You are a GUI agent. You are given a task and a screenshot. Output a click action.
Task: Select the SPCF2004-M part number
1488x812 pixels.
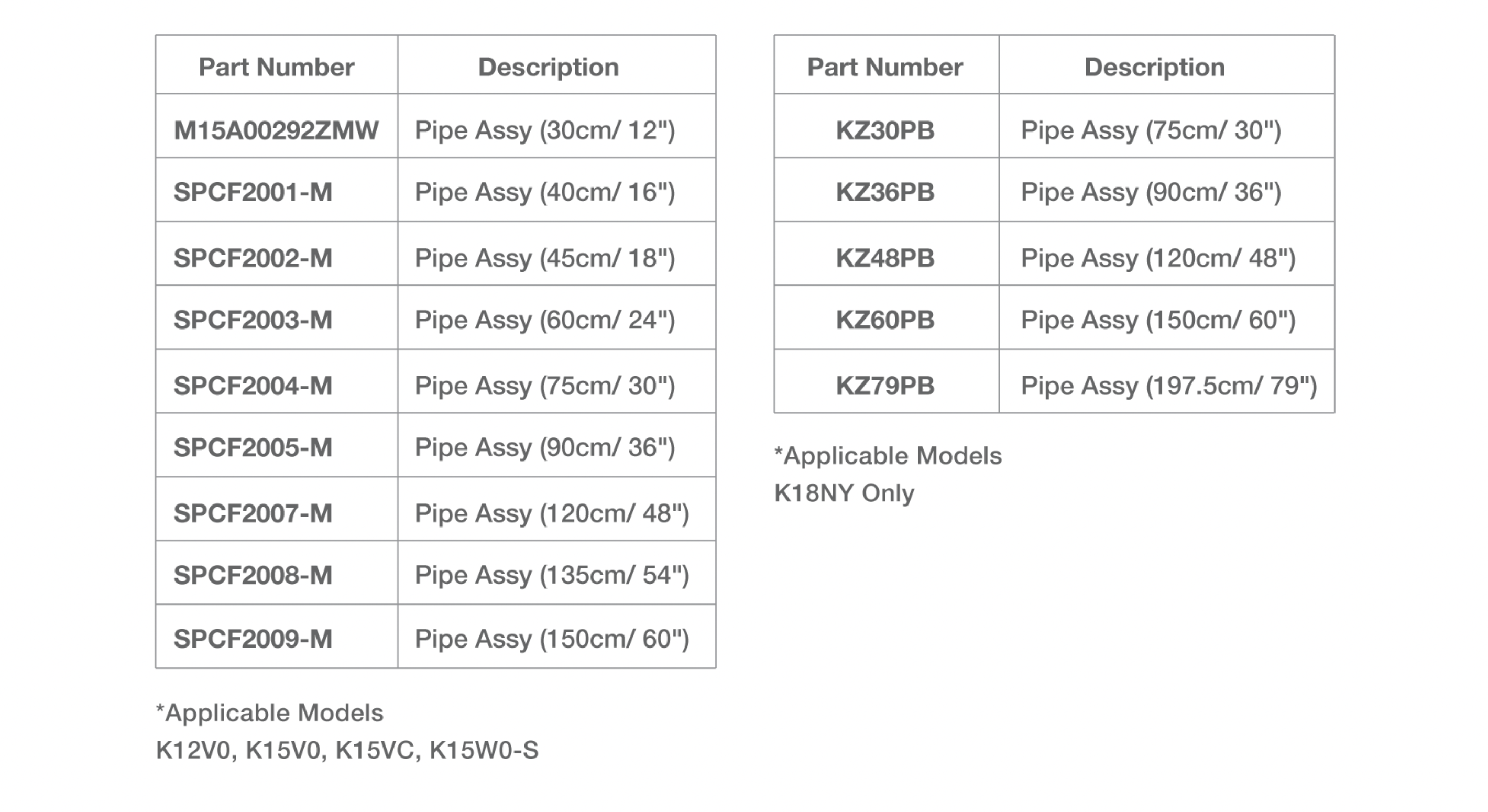pos(253,385)
